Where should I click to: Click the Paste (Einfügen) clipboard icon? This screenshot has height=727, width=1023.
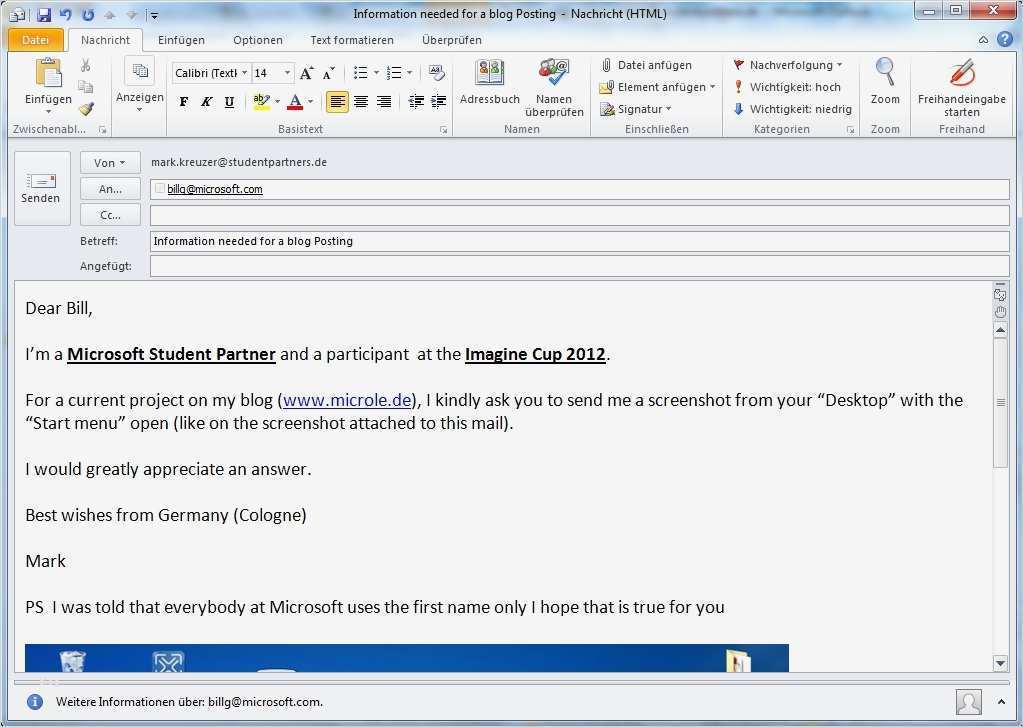48,72
